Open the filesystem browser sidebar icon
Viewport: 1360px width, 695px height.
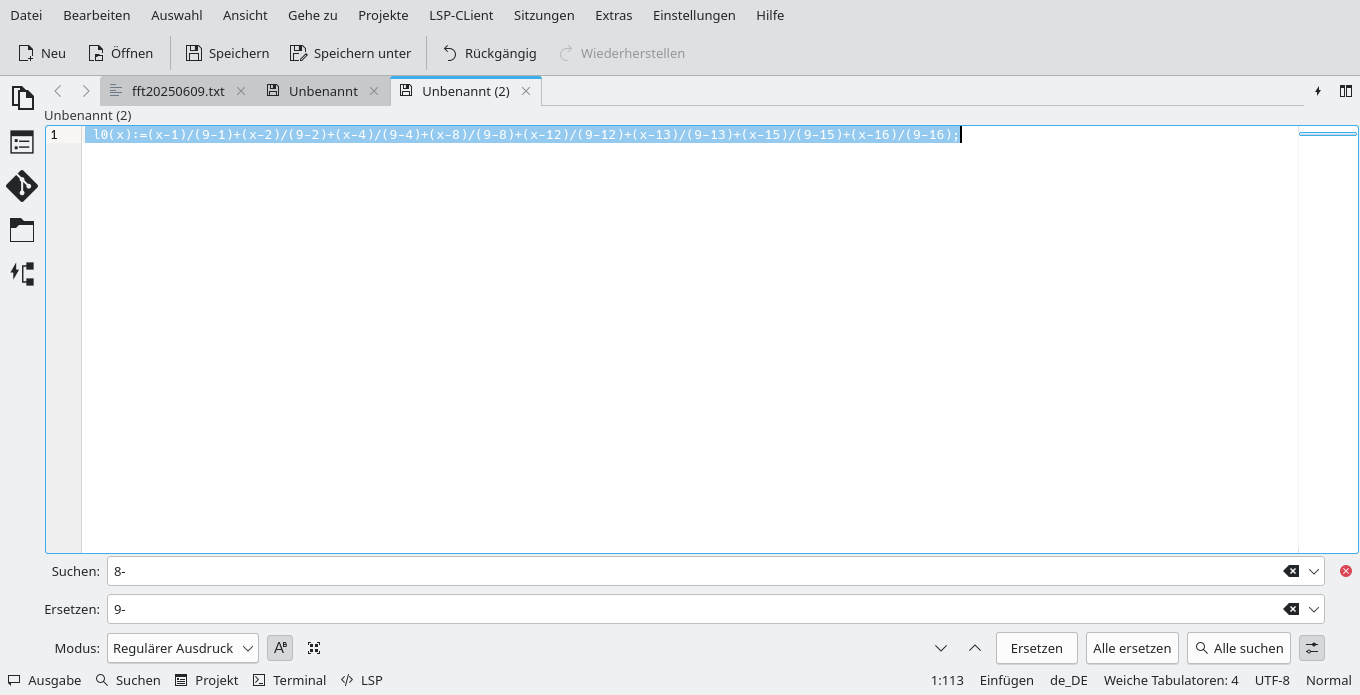22,230
